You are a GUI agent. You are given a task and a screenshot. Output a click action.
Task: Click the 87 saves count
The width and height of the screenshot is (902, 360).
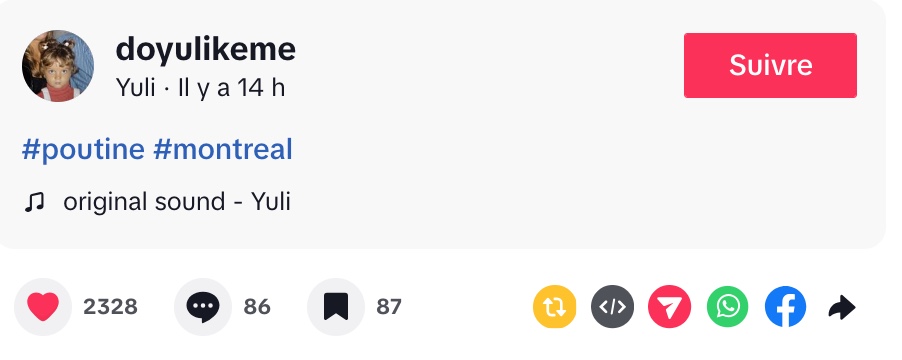click(x=389, y=307)
